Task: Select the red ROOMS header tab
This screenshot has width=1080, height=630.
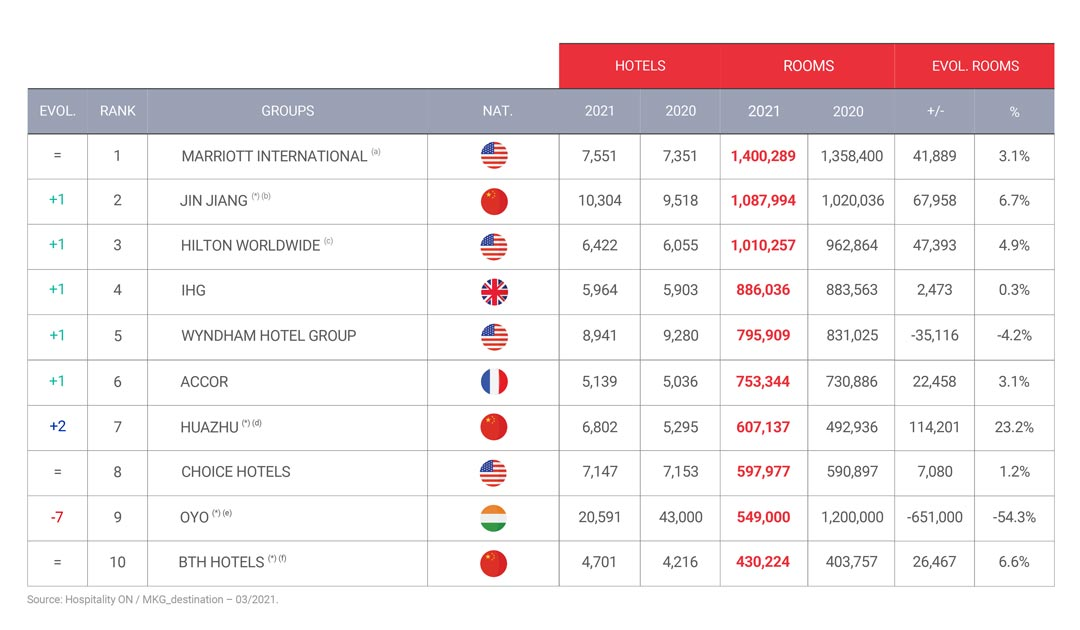Action: click(808, 66)
